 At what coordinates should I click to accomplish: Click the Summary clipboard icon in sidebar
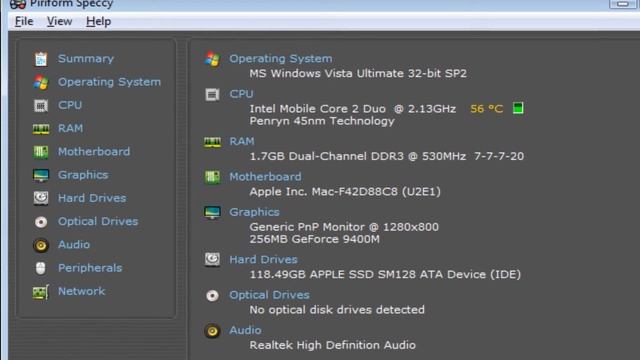pos(41,59)
